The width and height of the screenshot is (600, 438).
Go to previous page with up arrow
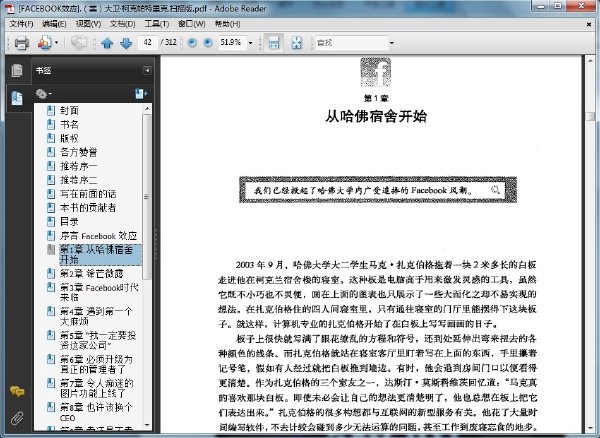click(107, 43)
